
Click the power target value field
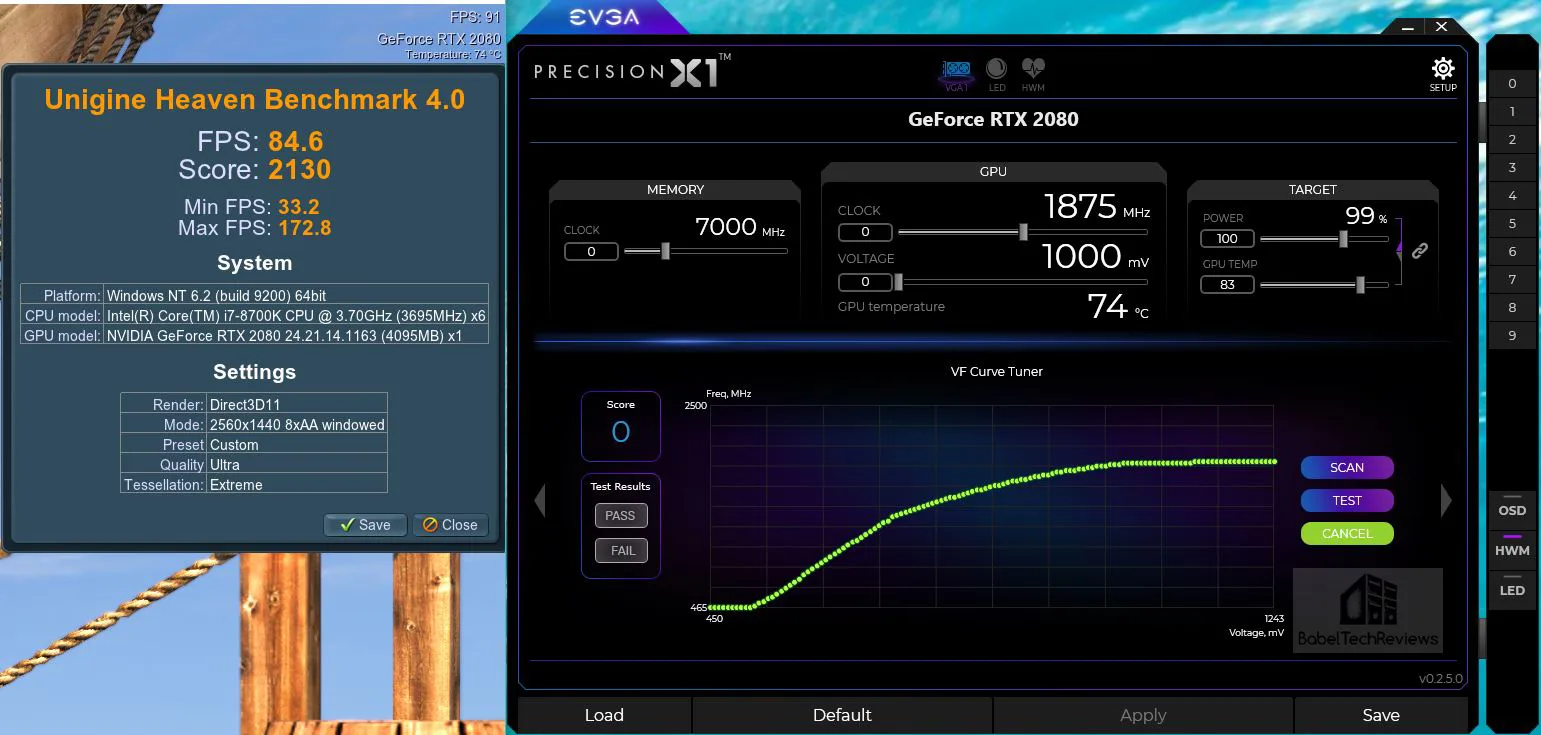(x=1227, y=238)
